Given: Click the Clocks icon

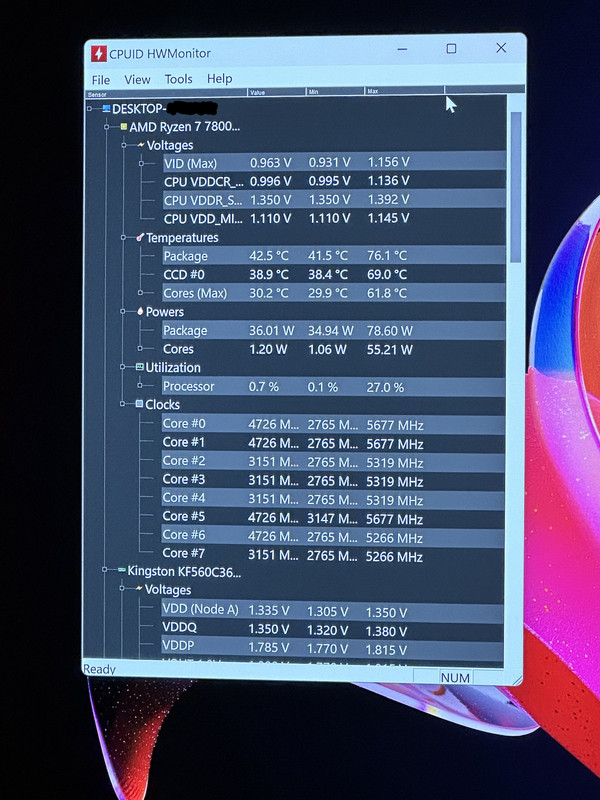Looking at the screenshot, I should 139,404.
